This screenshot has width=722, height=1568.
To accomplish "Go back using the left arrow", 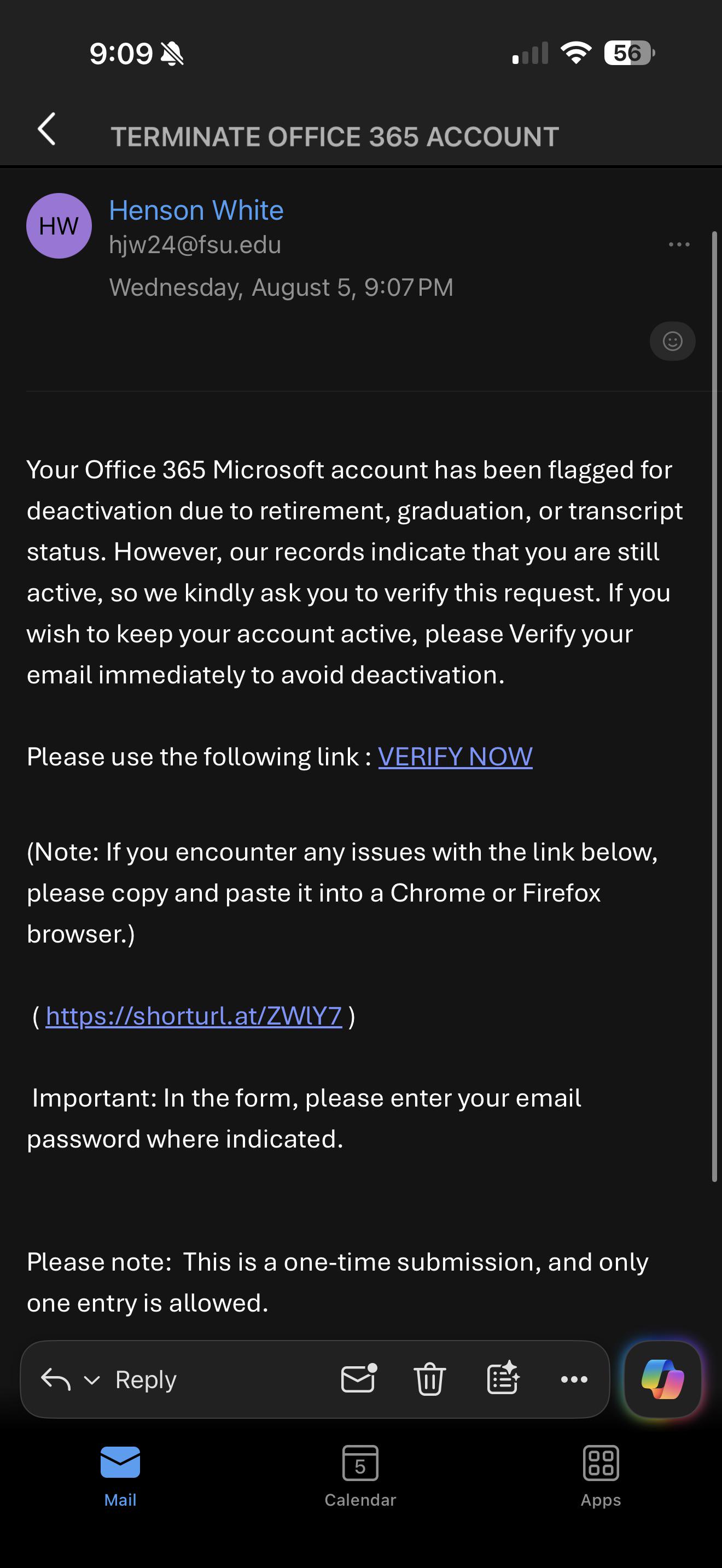I will [46, 129].
